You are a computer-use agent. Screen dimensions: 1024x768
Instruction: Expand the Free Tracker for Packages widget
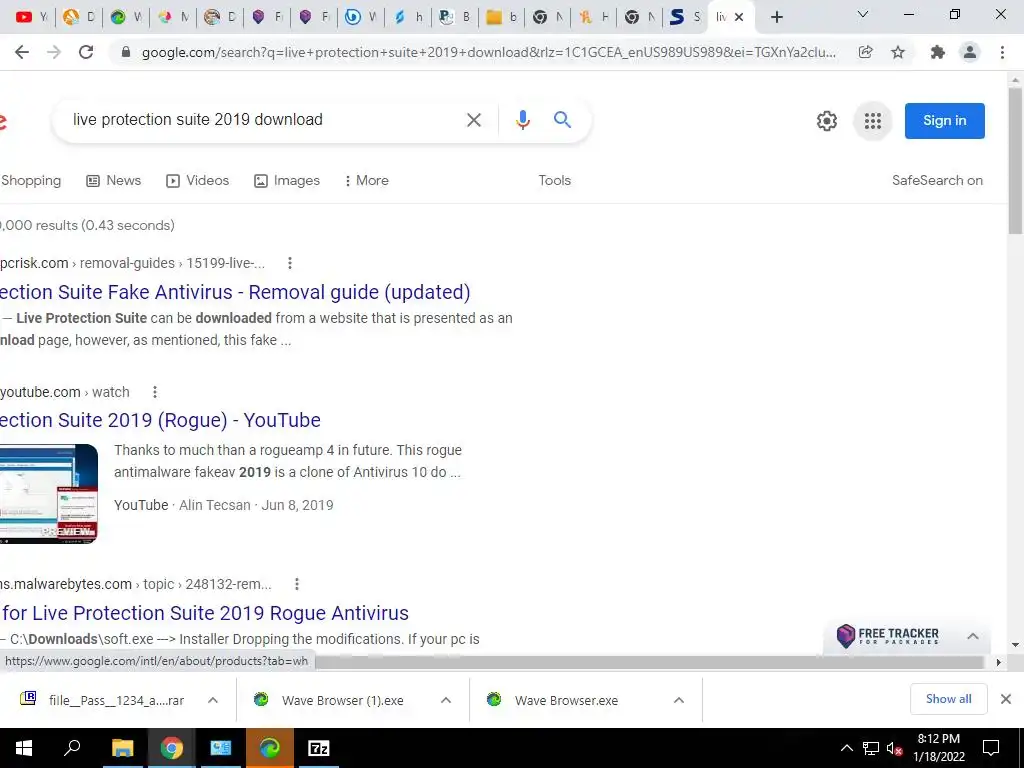point(972,636)
